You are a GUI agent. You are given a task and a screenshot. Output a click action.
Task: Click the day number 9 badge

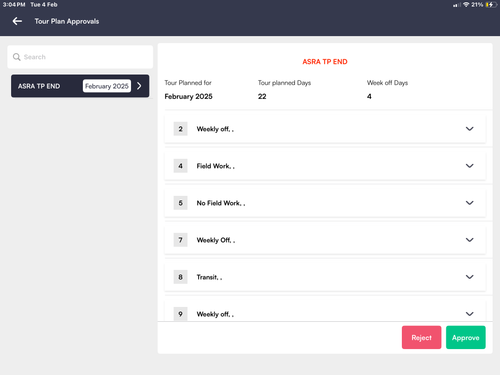(x=180, y=314)
